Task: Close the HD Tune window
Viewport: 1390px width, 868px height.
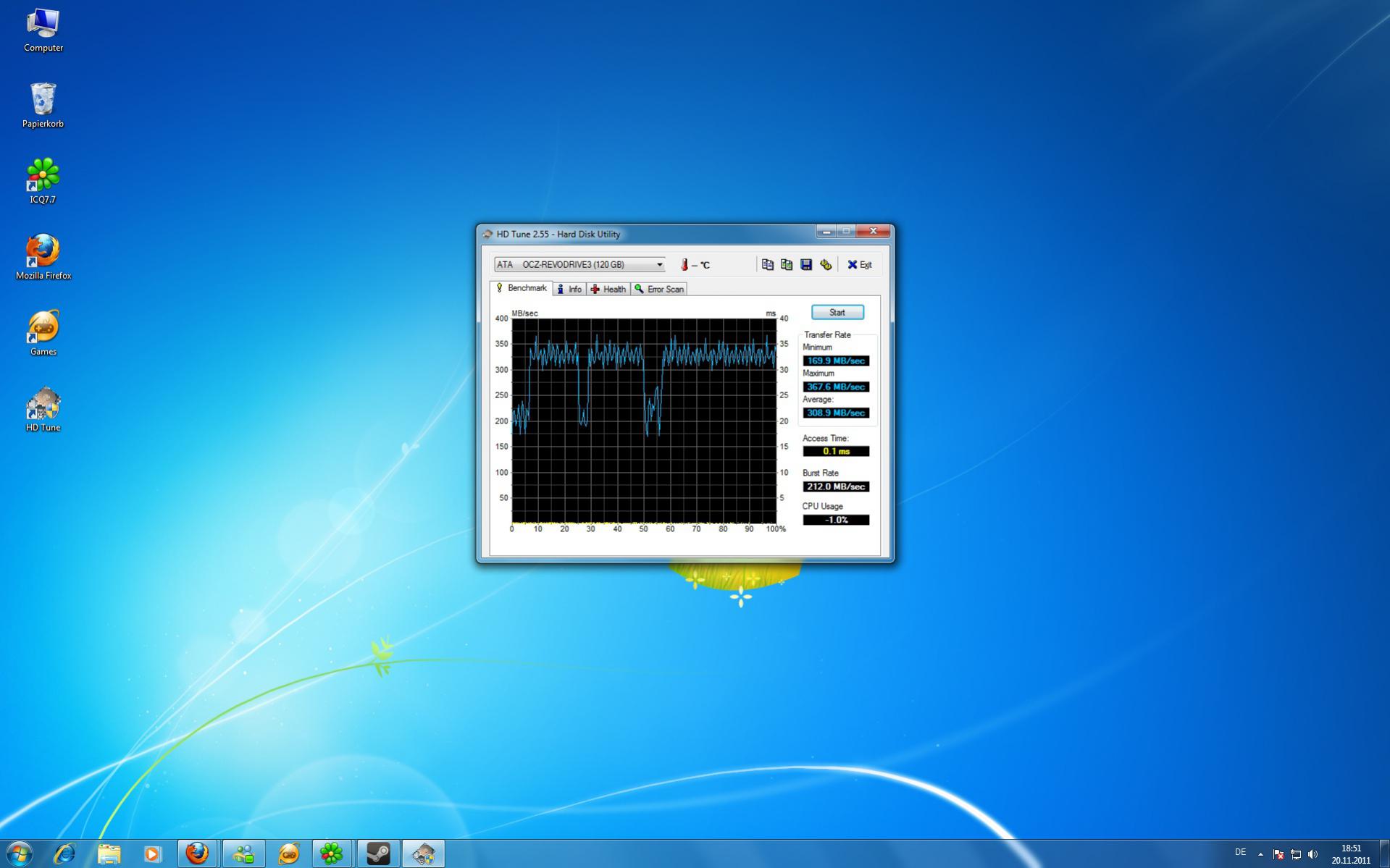Action: click(873, 232)
